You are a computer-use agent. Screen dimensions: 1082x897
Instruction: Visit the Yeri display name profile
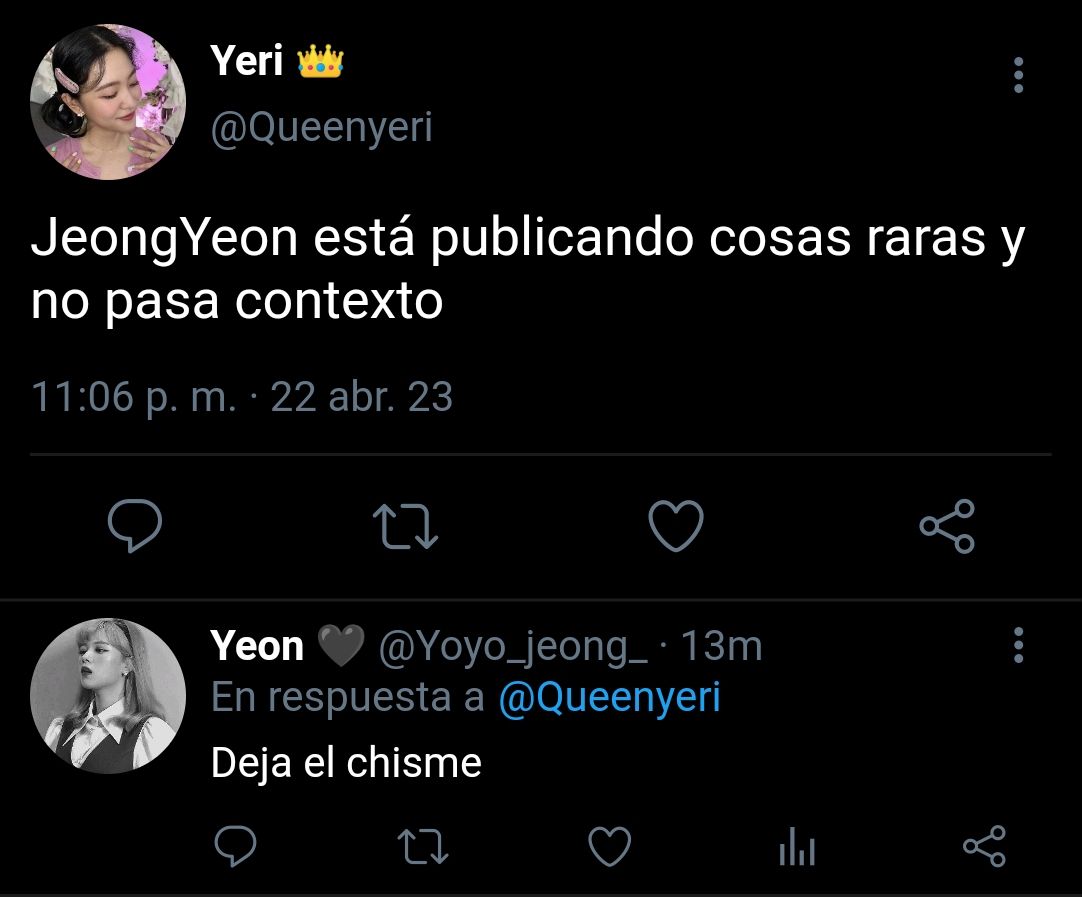[246, 61]
